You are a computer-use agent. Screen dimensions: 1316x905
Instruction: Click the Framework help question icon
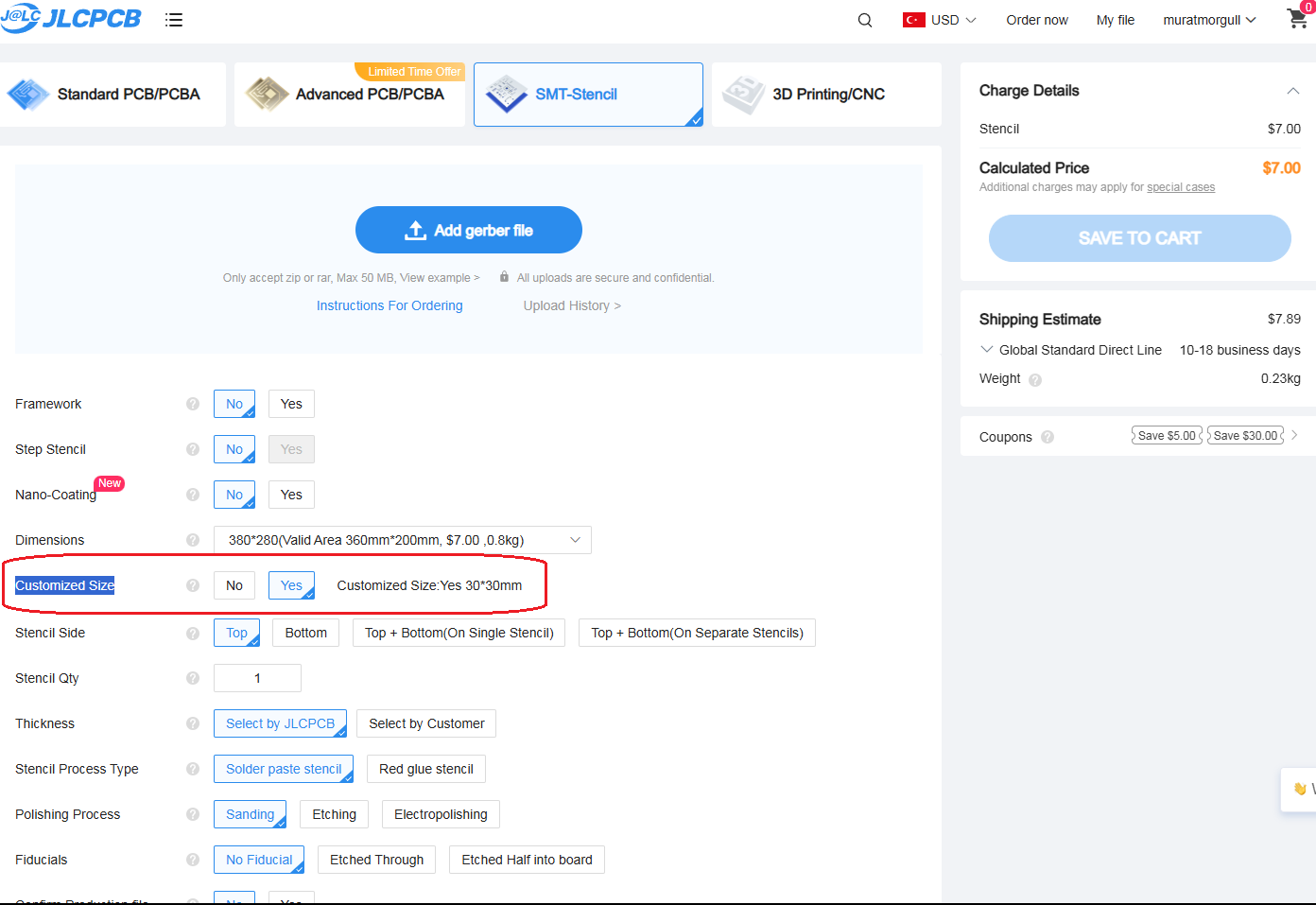pos(193,404)
